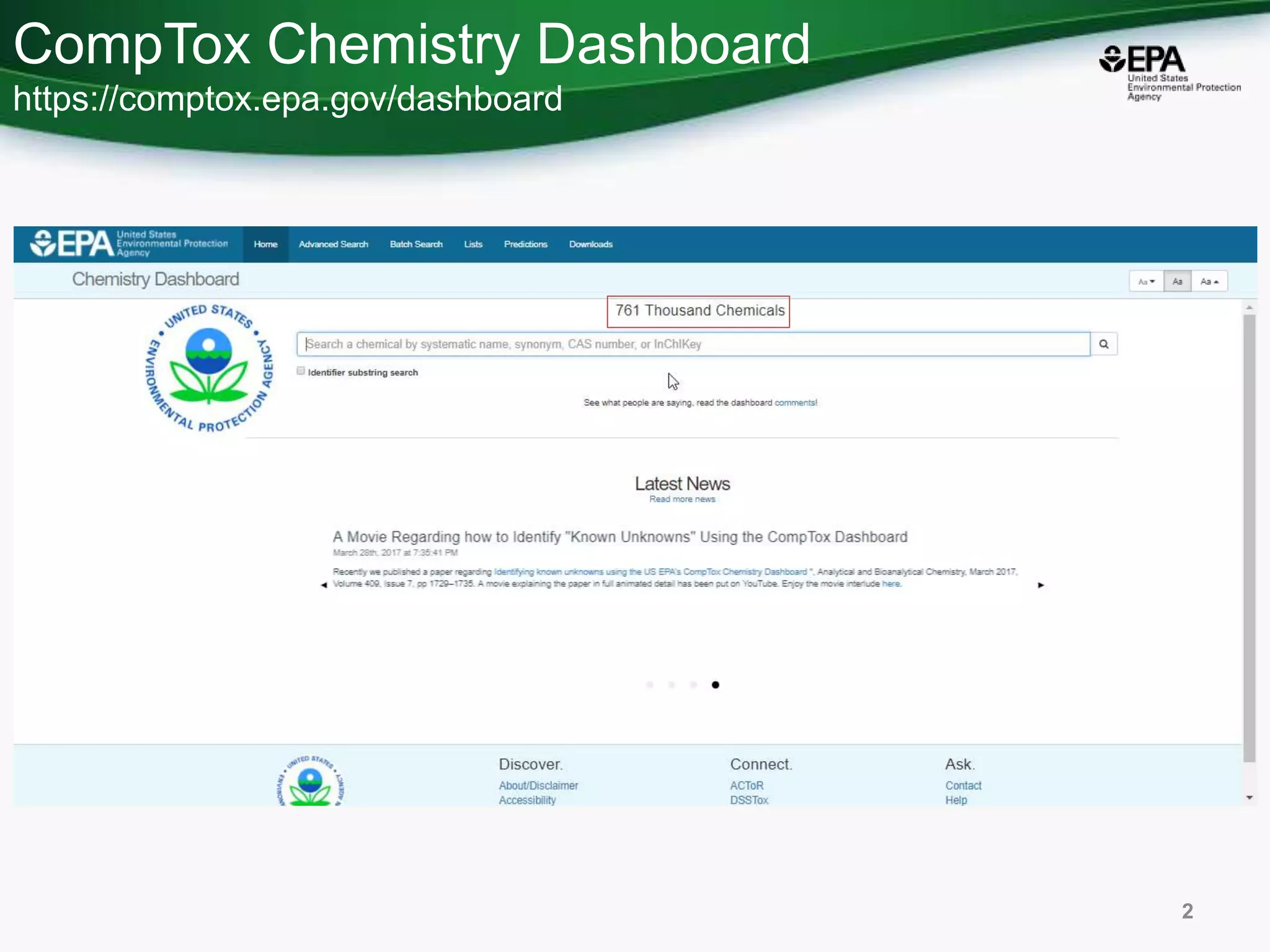The width and height of the screenshot is (1270, 952).
Task: Open the movie interlude 'here' link
Action: pyautogui.click(x=890, y=584)
